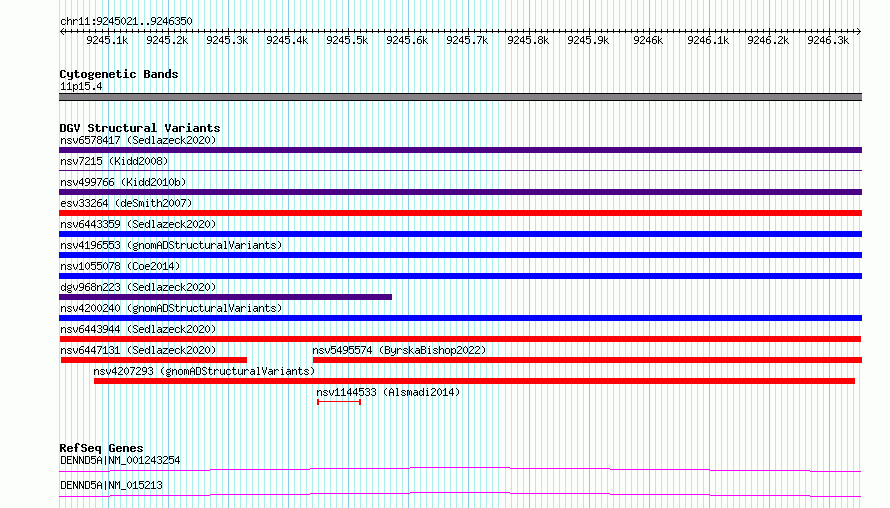890x508 pixels.
Task: Open nsv6443359 (Sedlazeck2020) variant label
Action: (138, 224)
